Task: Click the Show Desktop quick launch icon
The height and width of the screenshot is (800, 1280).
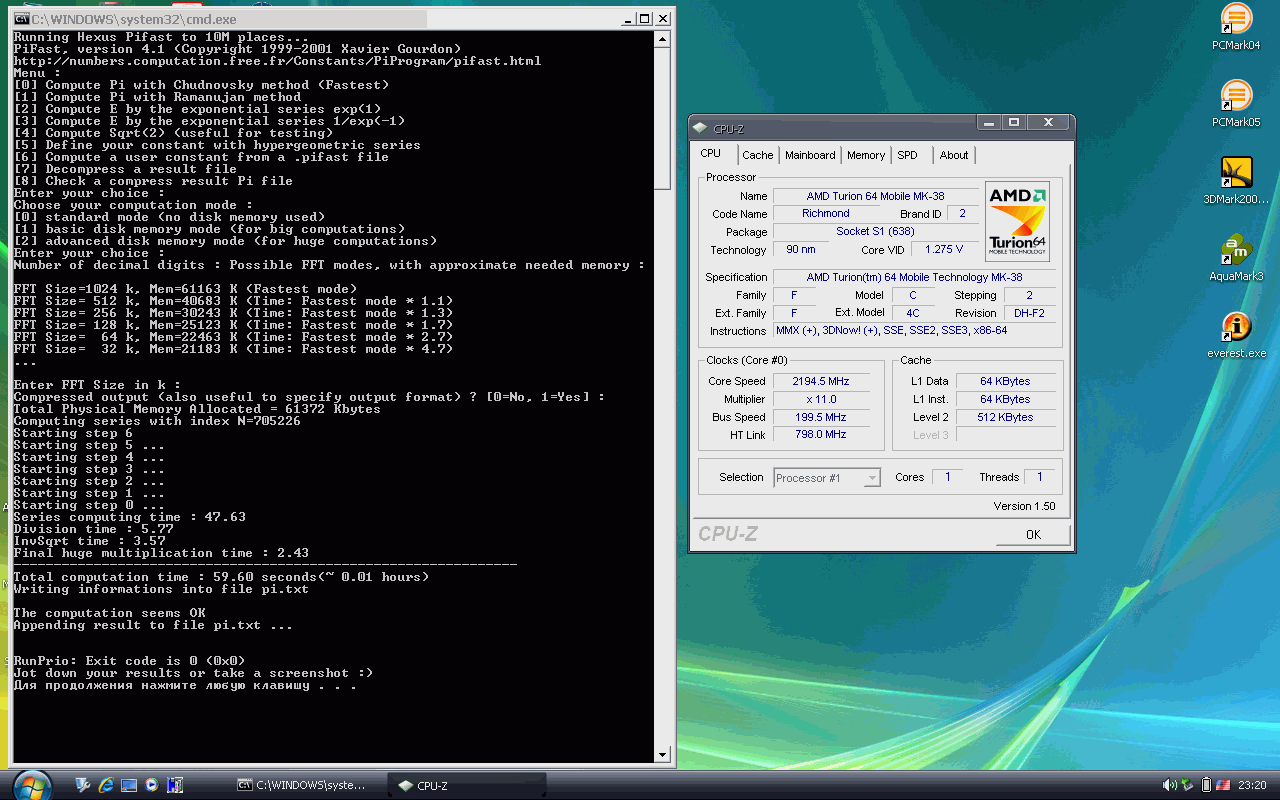Action: click(129, 785)
